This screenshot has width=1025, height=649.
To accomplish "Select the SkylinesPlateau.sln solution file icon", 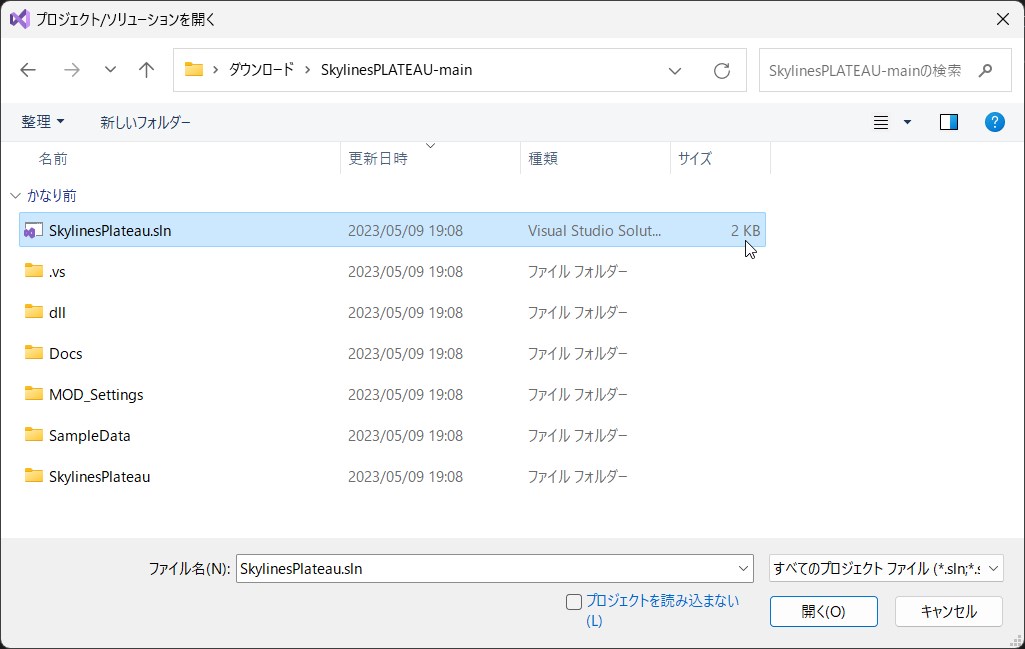I will click(34, 230).
